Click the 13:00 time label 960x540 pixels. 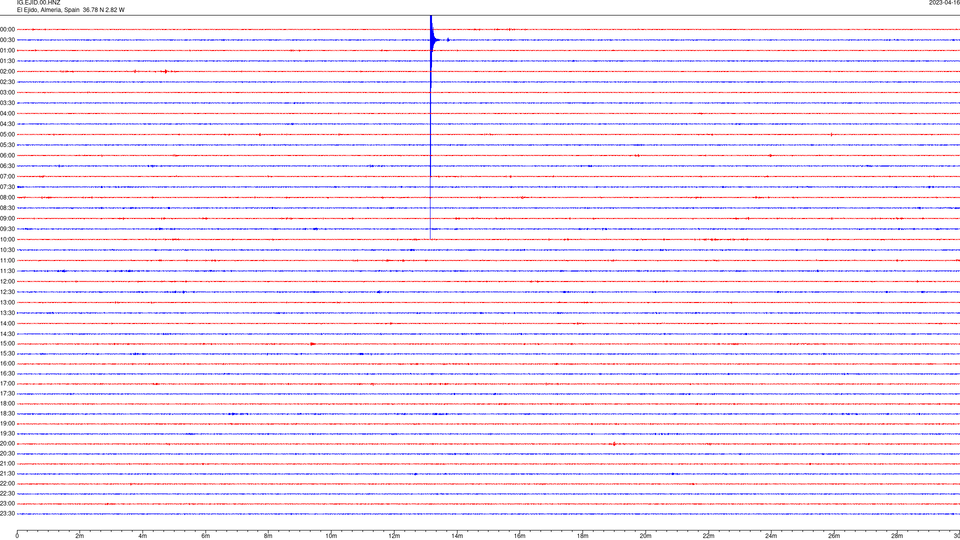[x=7, y=302]
